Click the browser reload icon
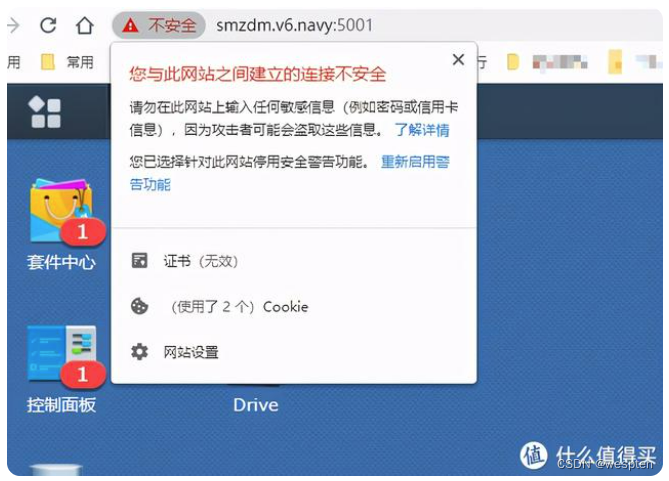 coord(48,25)
